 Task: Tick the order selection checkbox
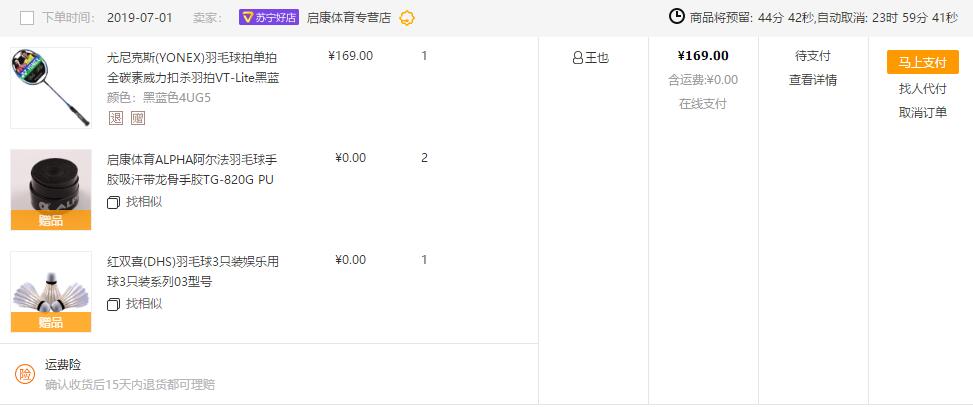coord(27,18)
